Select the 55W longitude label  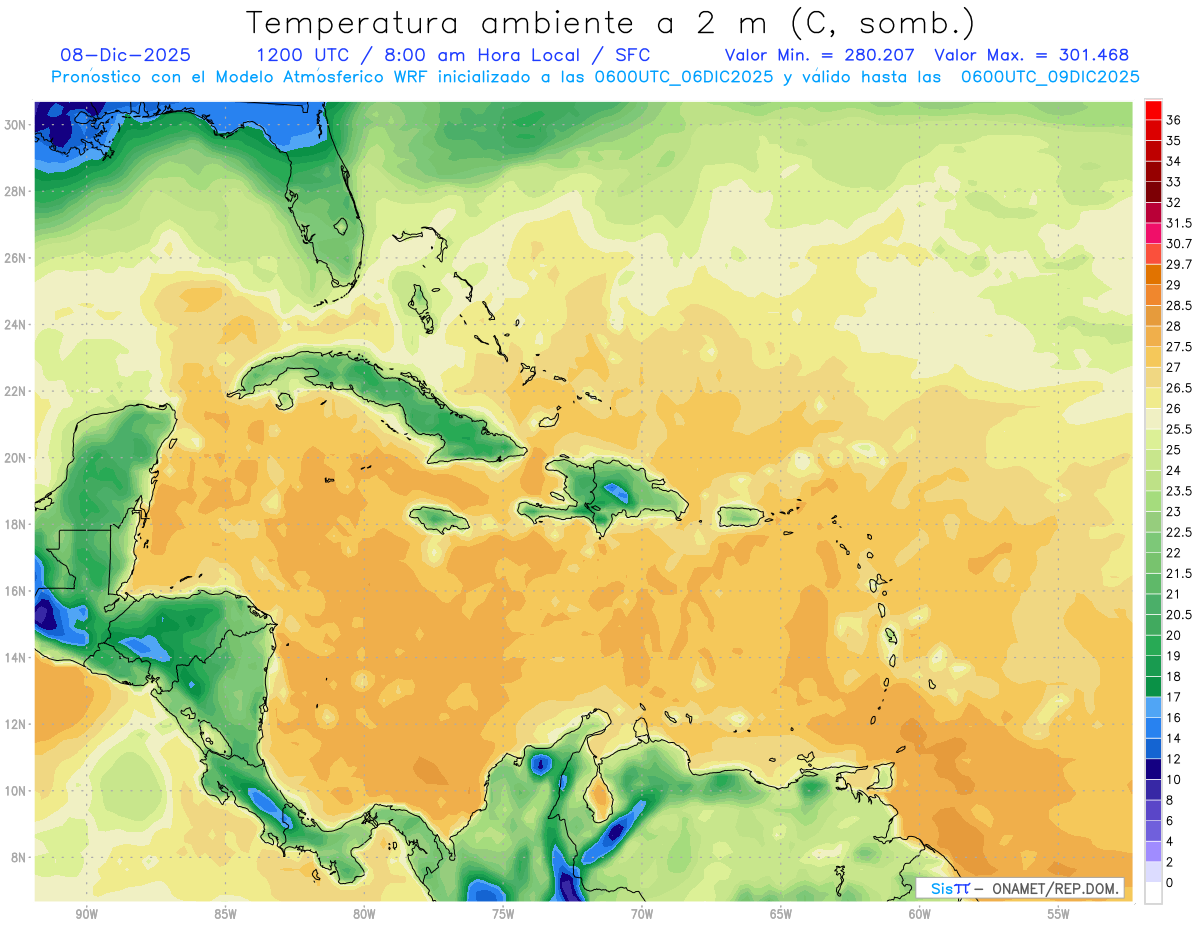pyautogui.click(x=1059, y=914)
